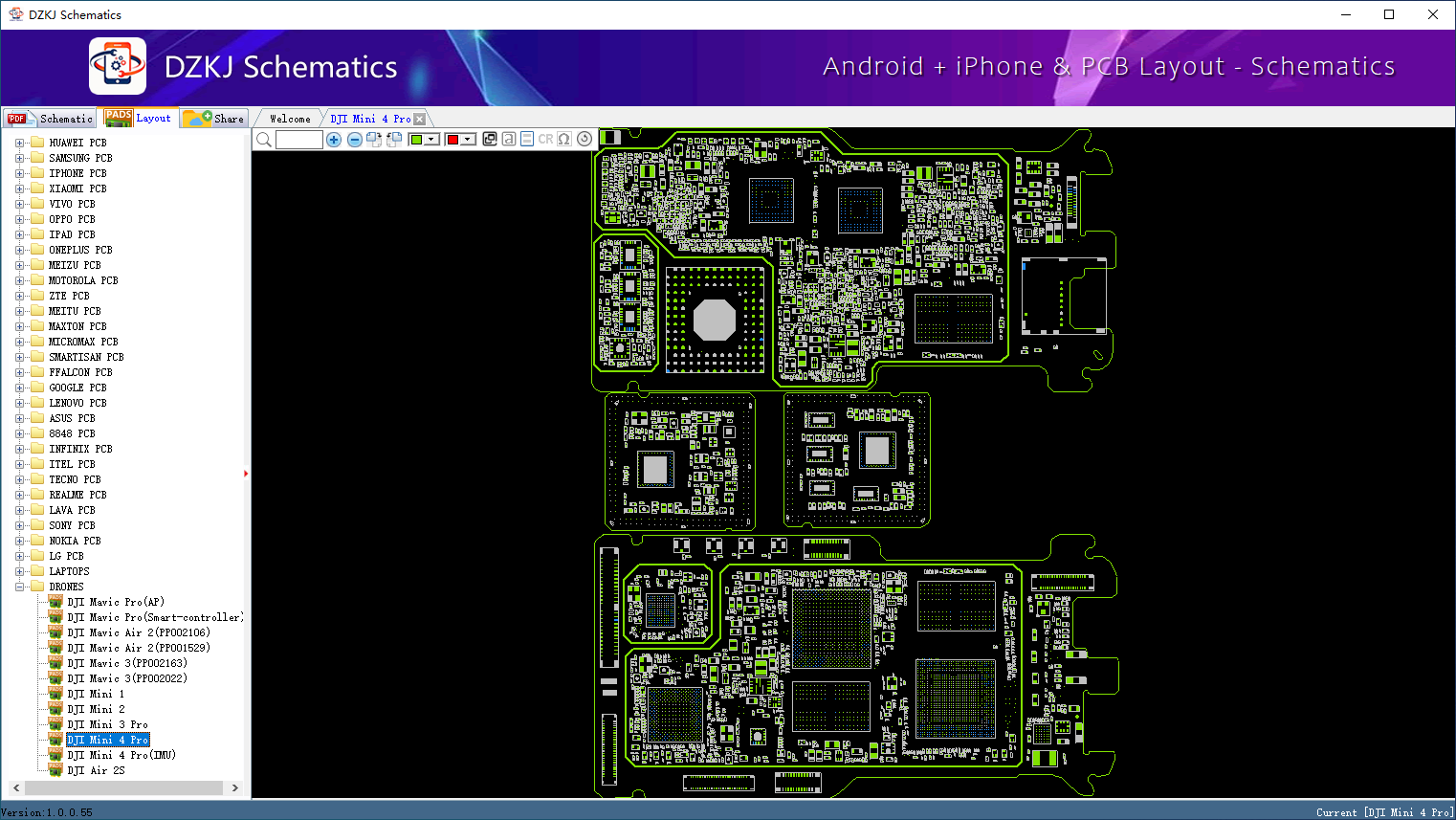Click the overlapping windows icon in toolbar
The height and width of the screenshot is (820, 1456).
pyautogui.click(x=490, y=139)
